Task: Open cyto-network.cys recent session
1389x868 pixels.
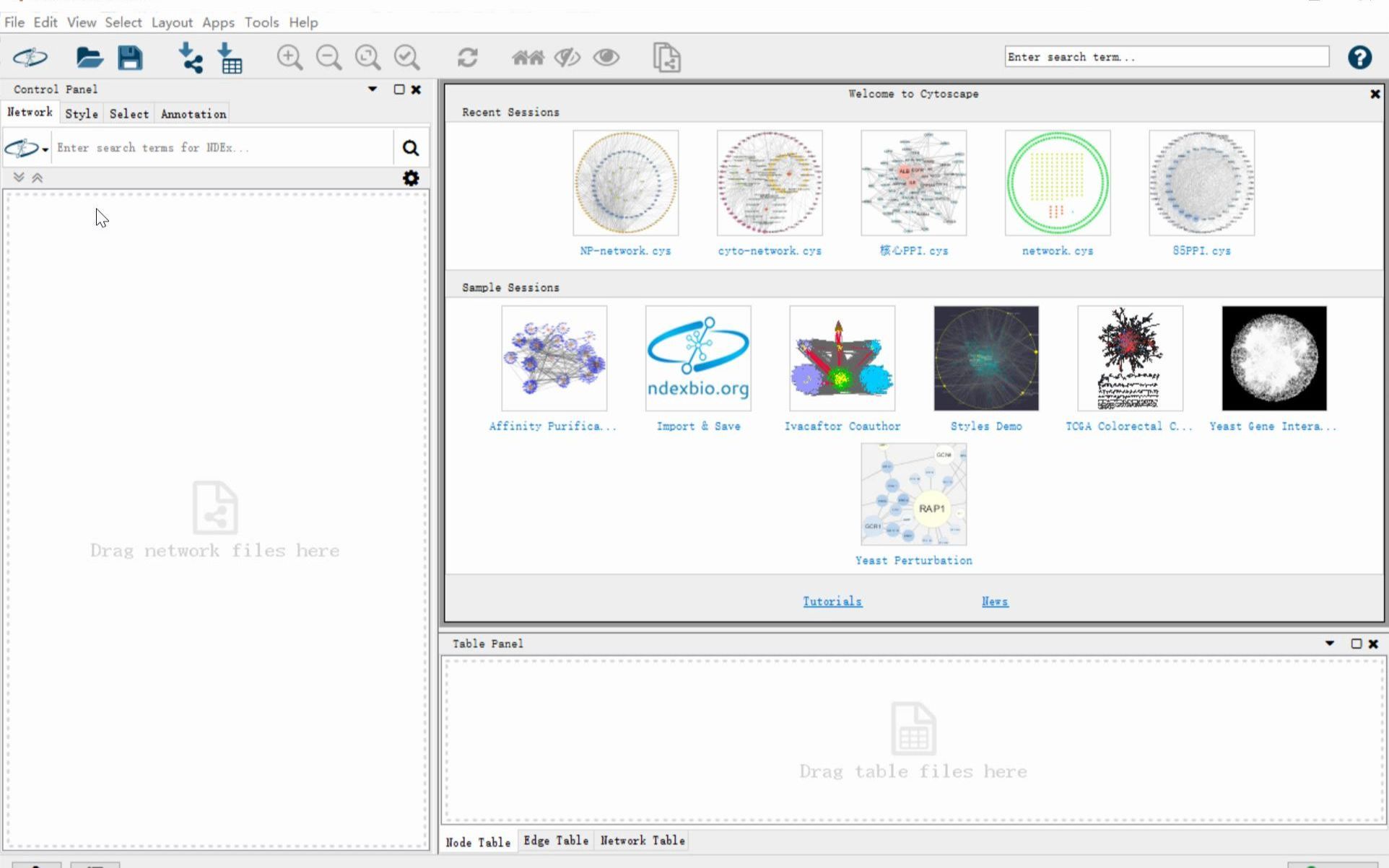Action: pos(770,183)
